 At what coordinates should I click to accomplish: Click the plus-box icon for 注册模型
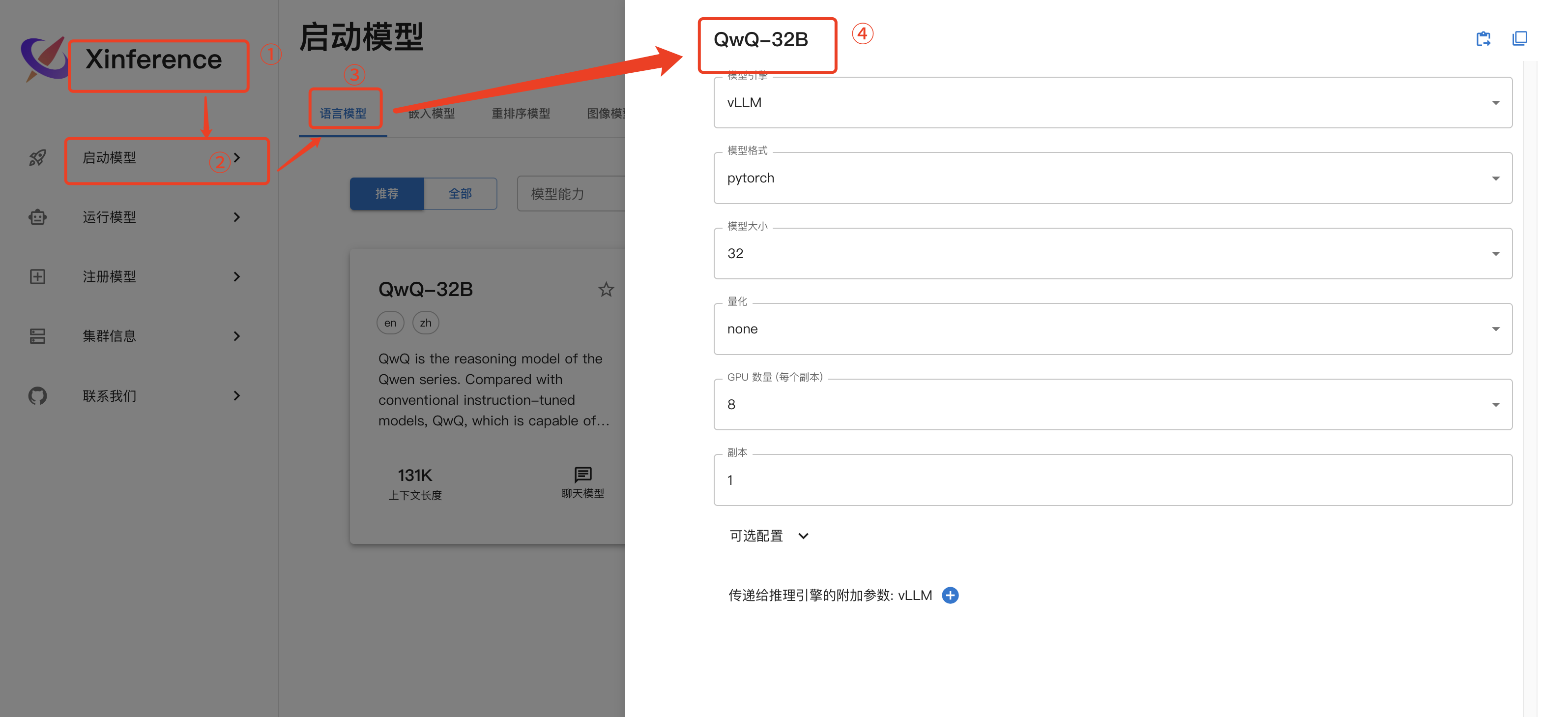pos(38,276)
